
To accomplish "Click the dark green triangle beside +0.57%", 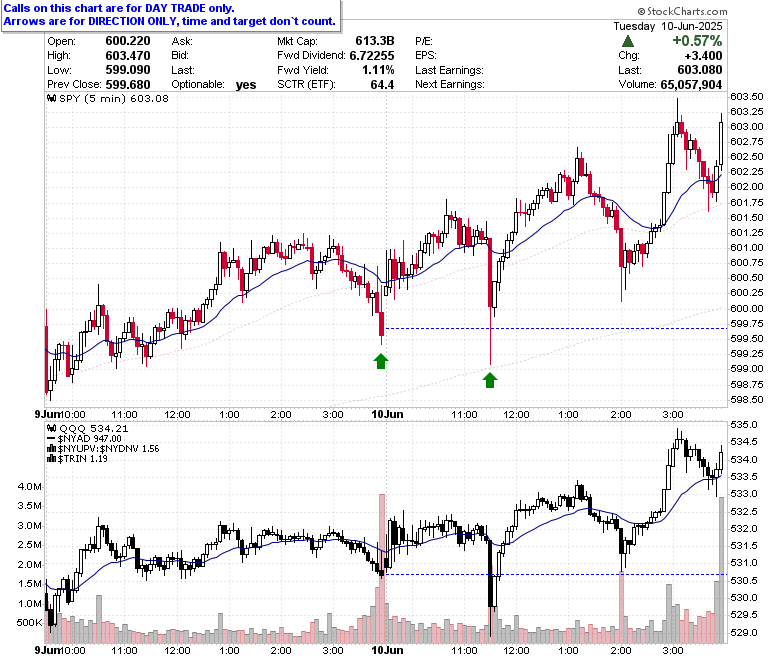I will click(628, 41).
